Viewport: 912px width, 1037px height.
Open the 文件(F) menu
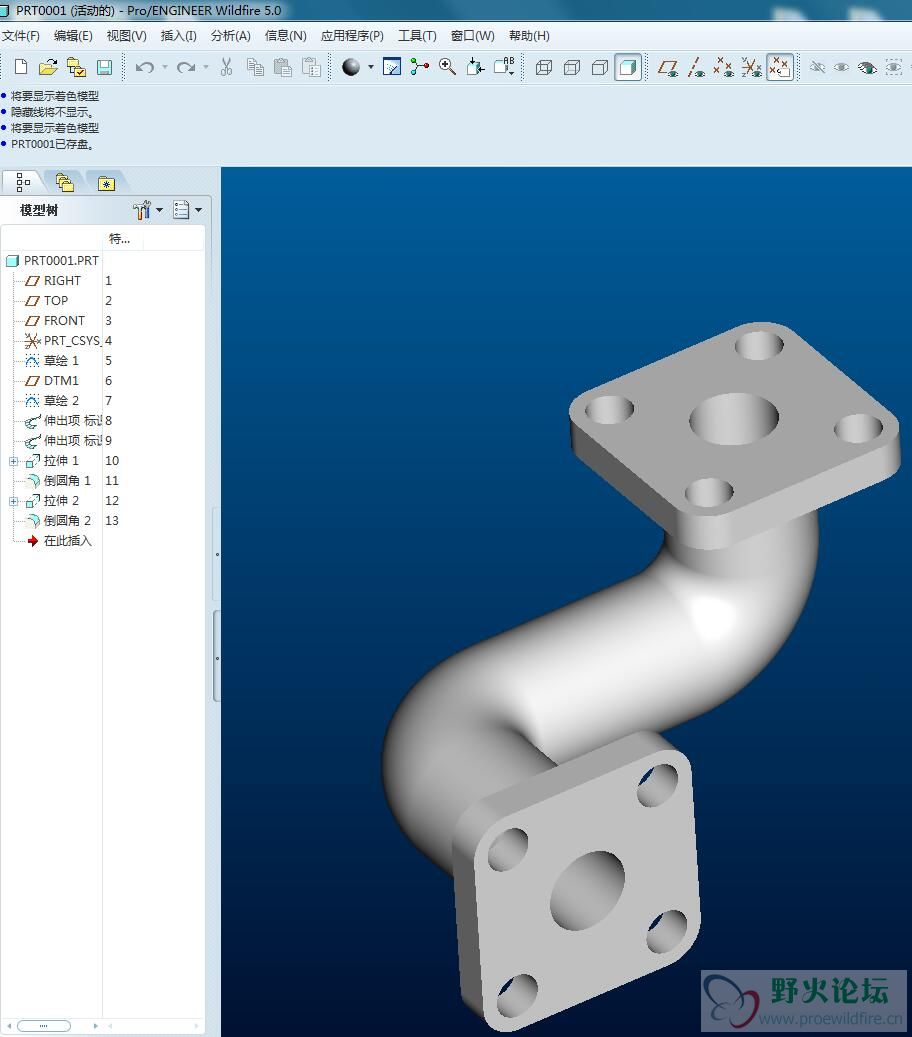click(21, 35)
